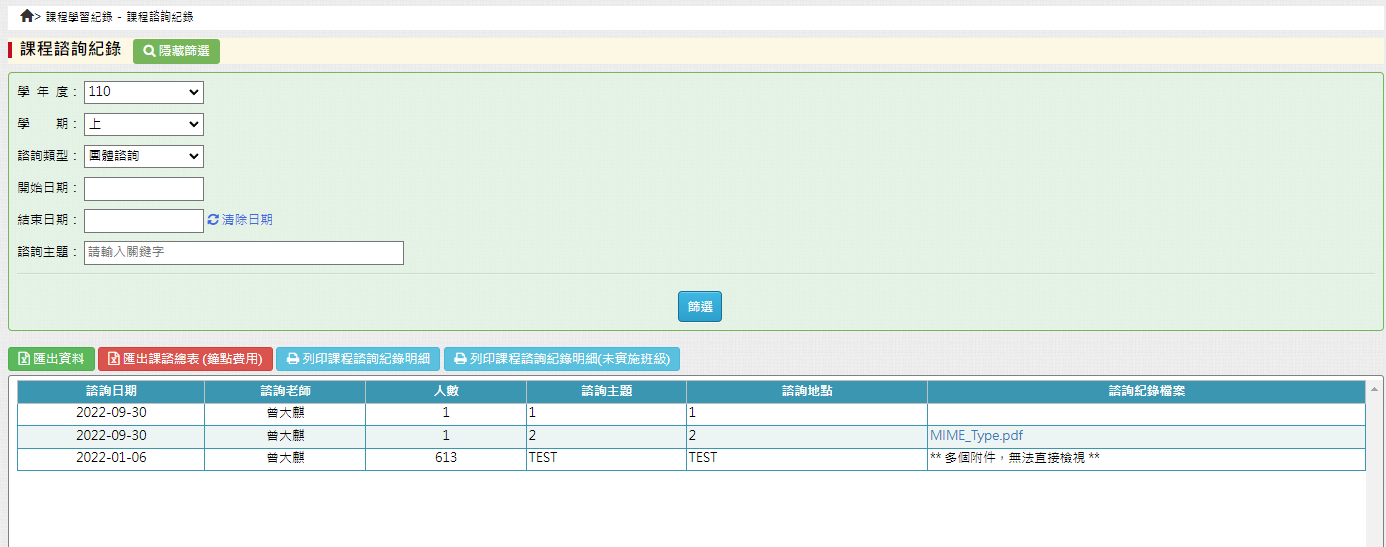Viewport: 1386px width, 547px height.
Task: Click the 開始日期 start date field
Action: (143, 188)
